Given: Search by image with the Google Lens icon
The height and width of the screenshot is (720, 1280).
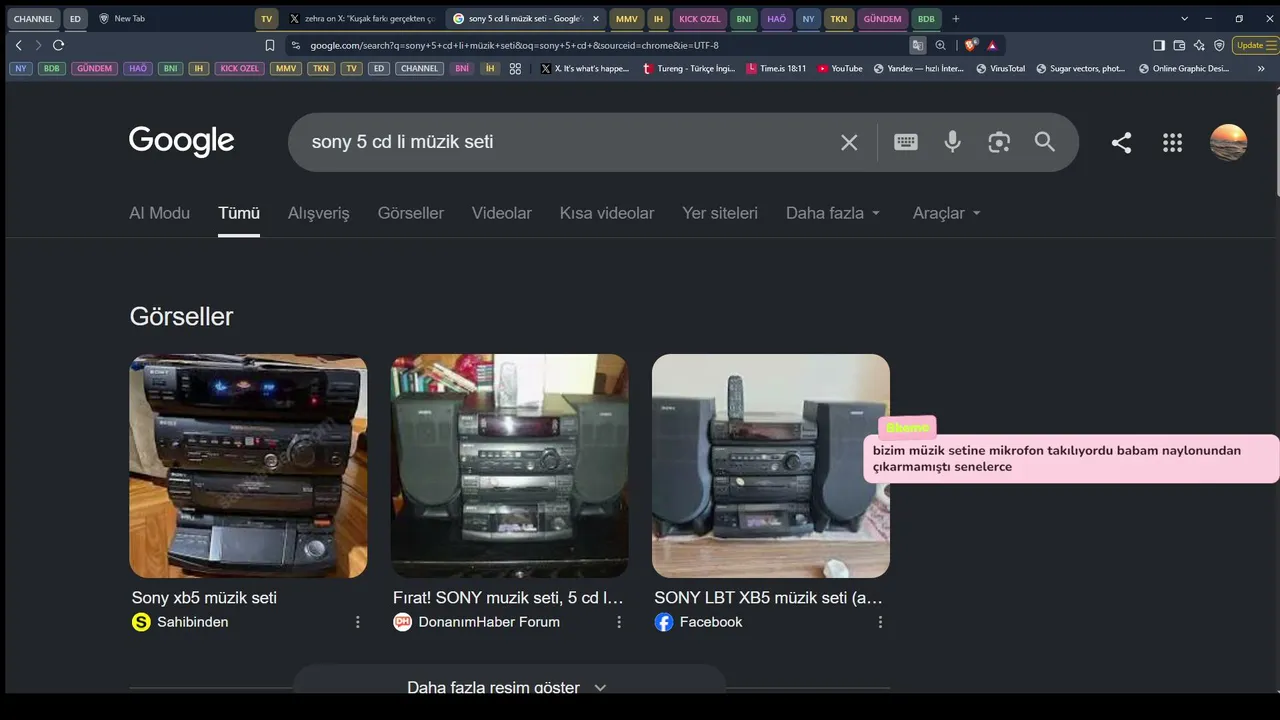Looking at the screenshot, I should pos(999,142).
